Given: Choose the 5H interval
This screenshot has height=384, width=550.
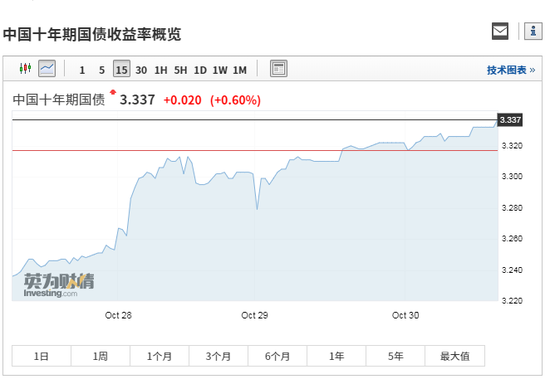Looking at the screenshot, I should [x=181, y=70].
